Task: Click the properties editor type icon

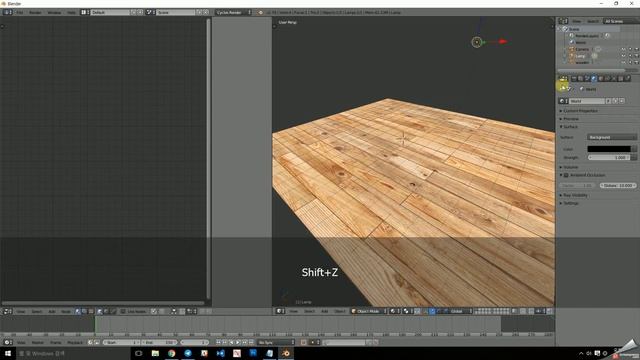Action: [563, 78]
